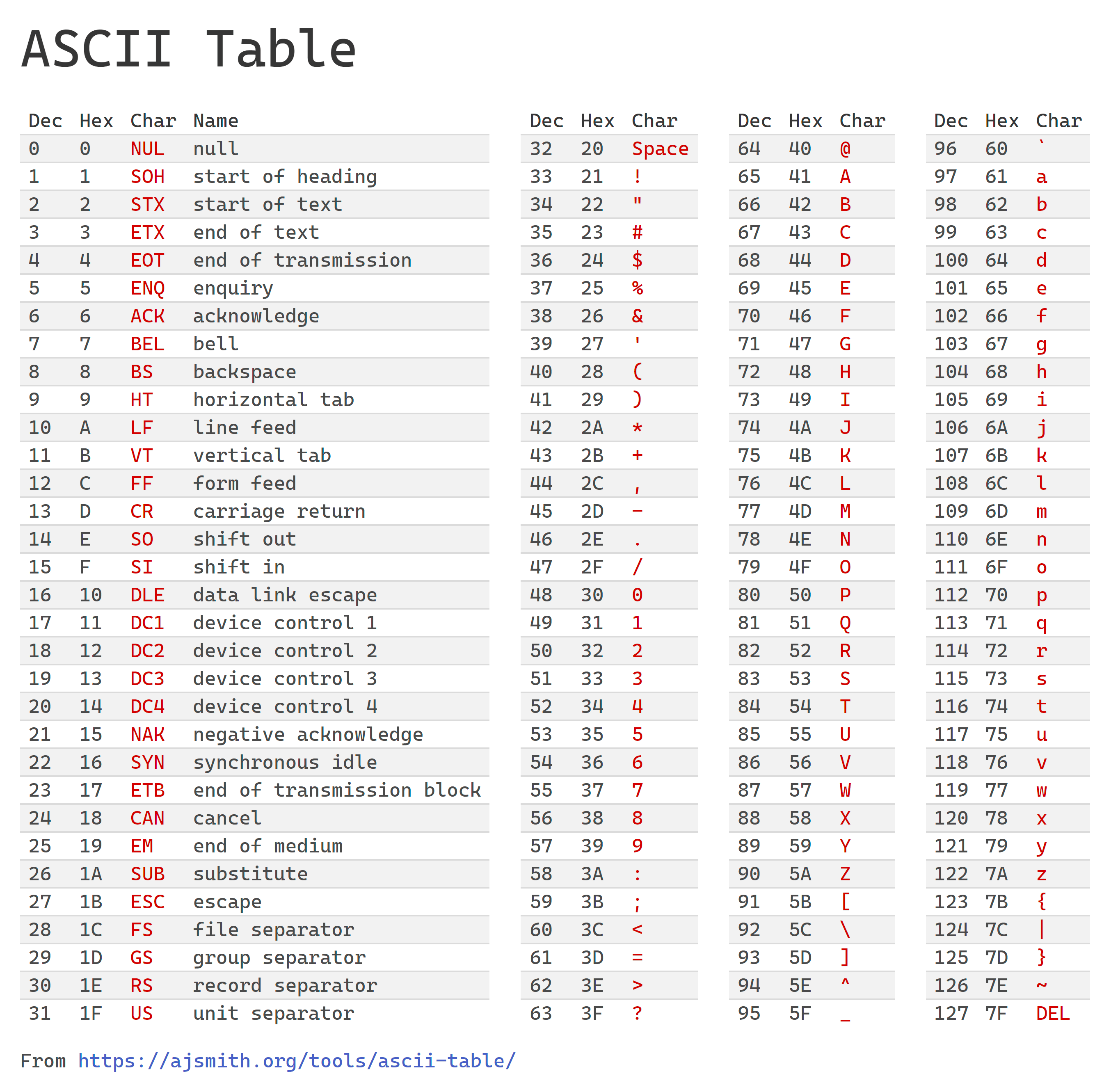This screenshot has width=1111, height=1092.
Task: Select the 'carriage return' name text
Action: click(279, 512)
